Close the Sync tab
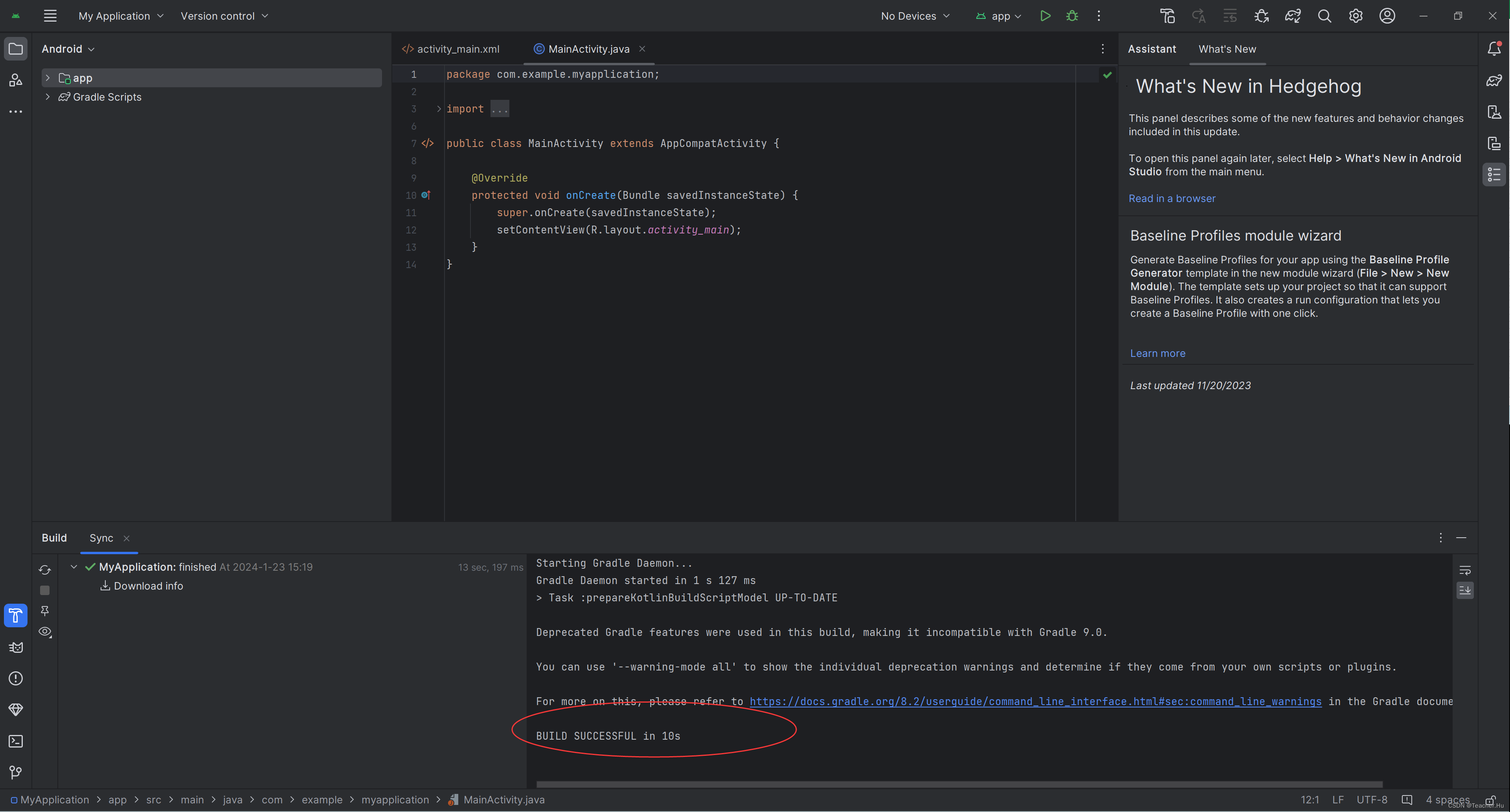 click(x=127, y=538)
